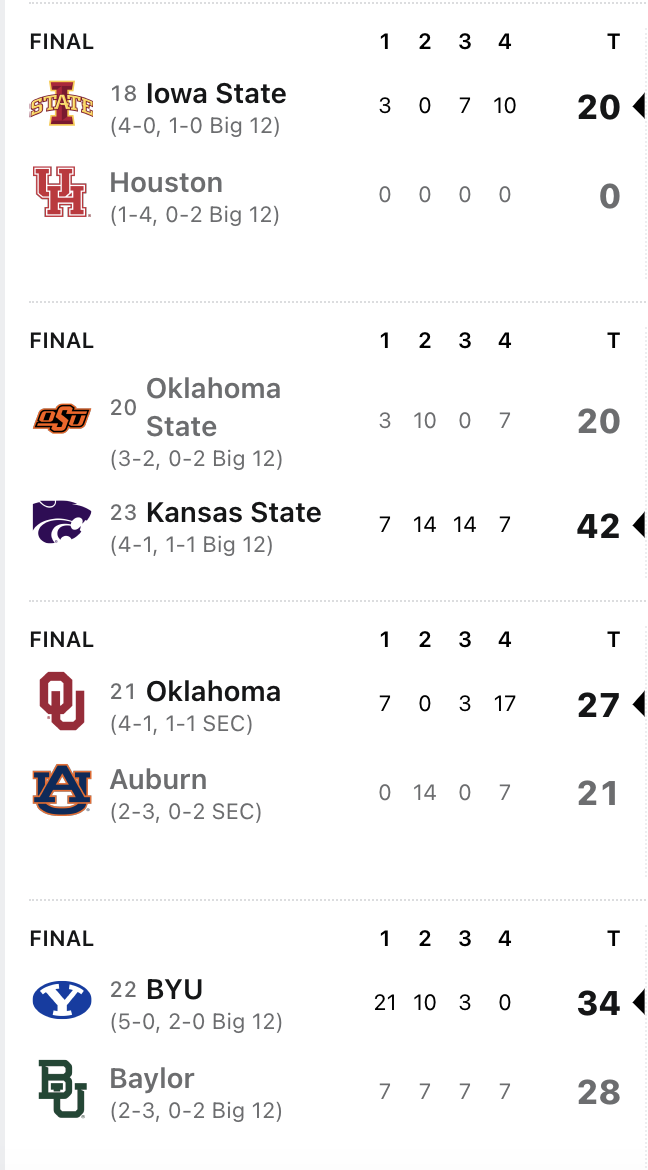This screenshot has height=1170, width=648.
Task: Click the Baylor team name
Action: (x=152, y=1079)
